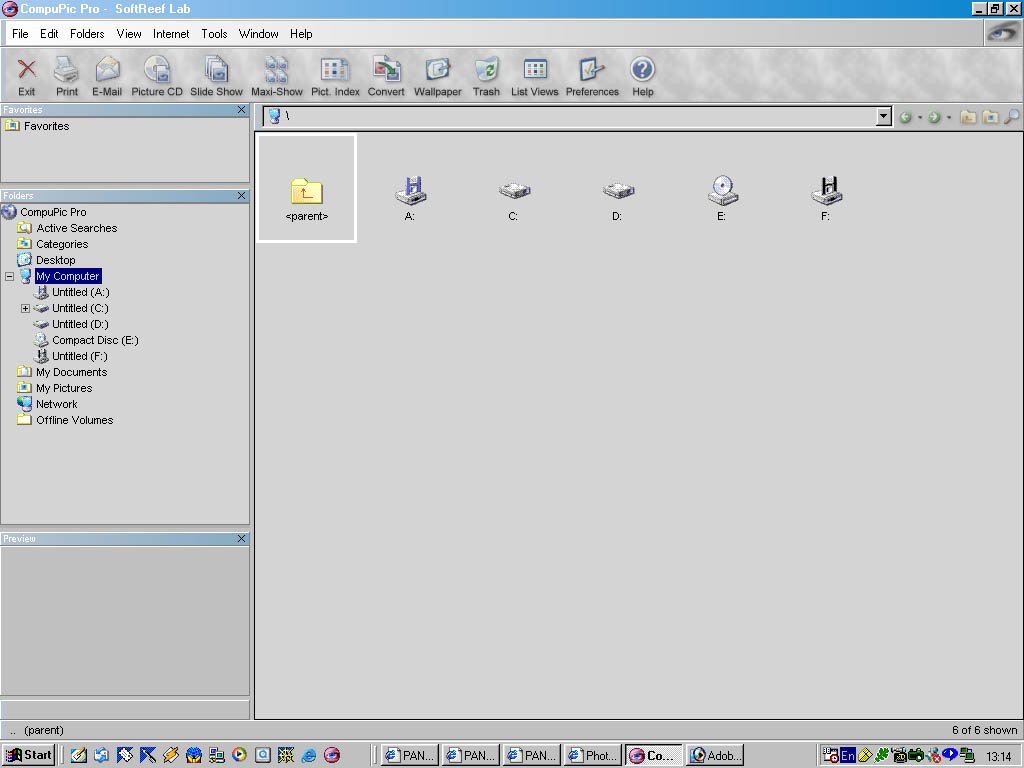Image resolution: width=1024 pixels, height=768 pixels.
Task: Select CompuPic Pro root tree item
Action: click(53, 212)
